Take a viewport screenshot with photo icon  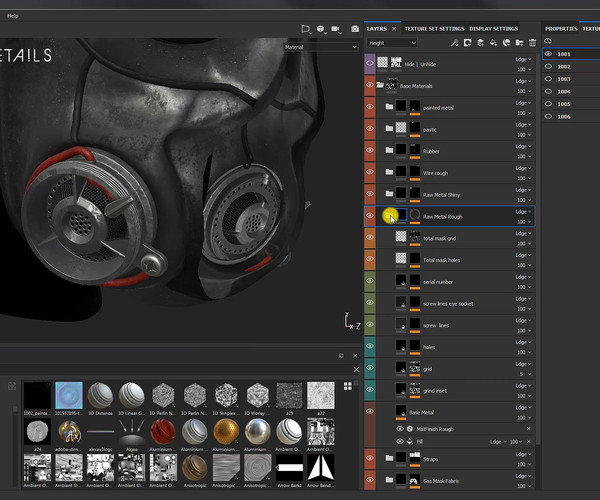[355, 29]
